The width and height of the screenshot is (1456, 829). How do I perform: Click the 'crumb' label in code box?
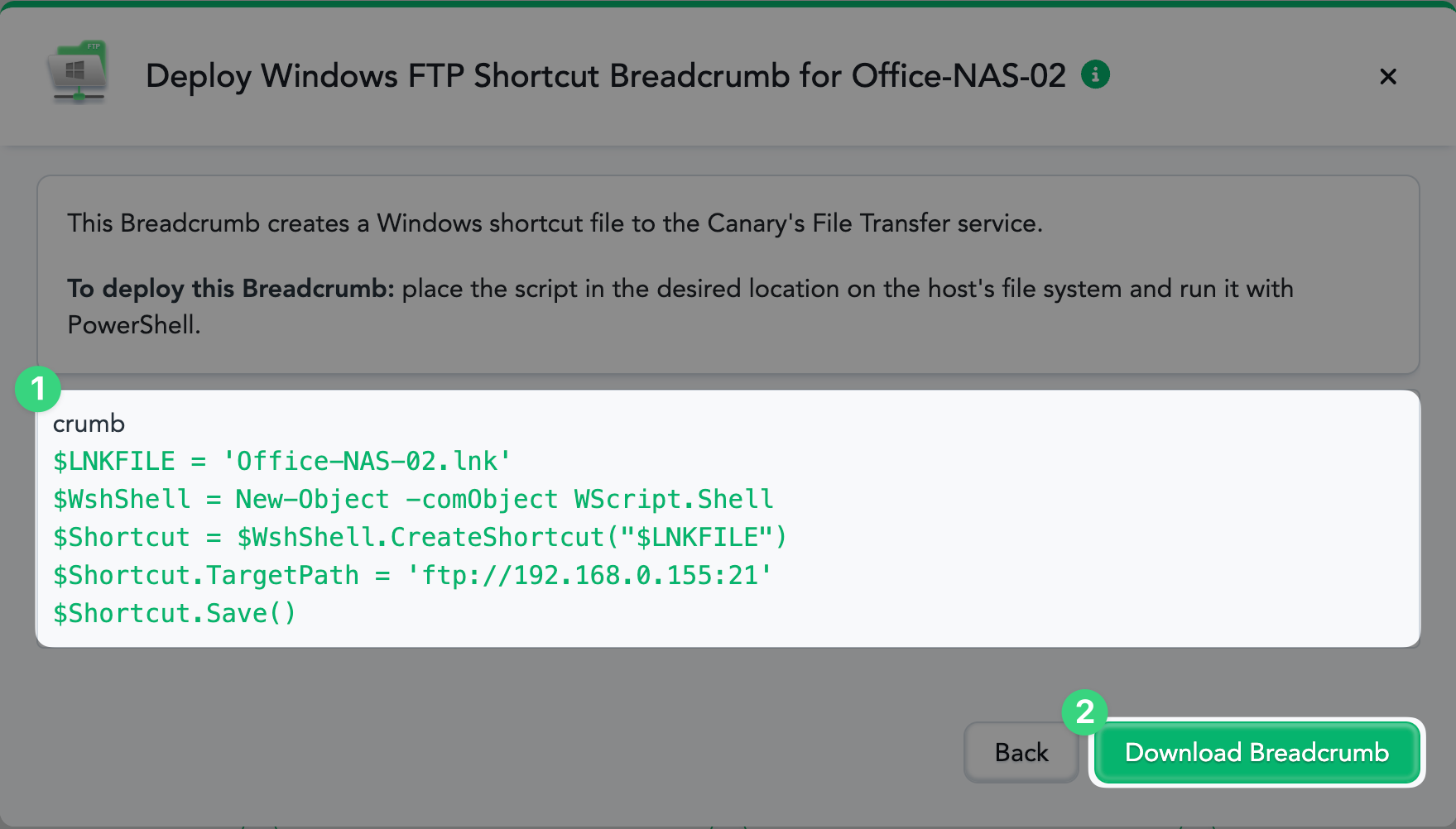point(89,424)
